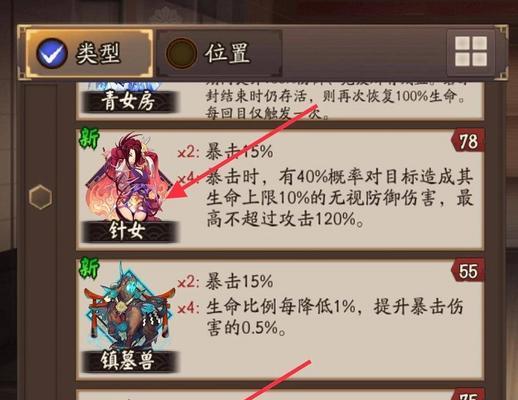Switch to the 位置 tab
This screenshot has height=400, width=518.
(219, 53)
